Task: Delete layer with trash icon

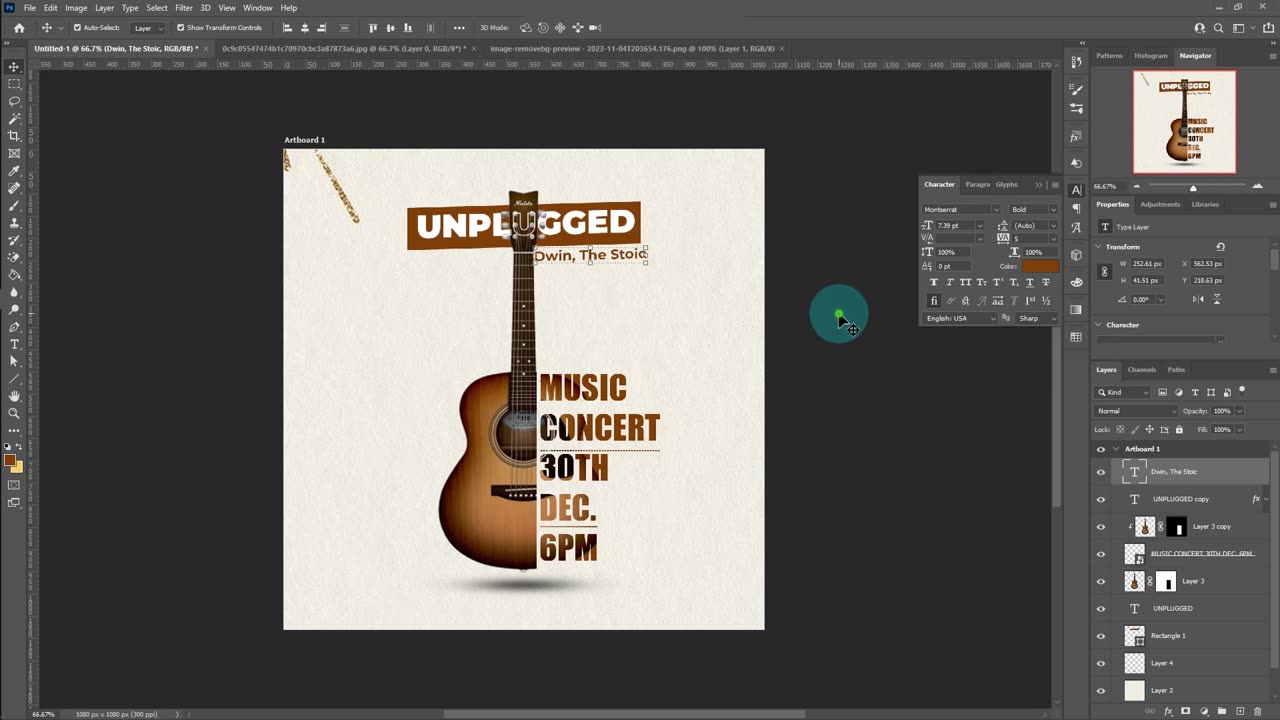Action: point(1257,711)
